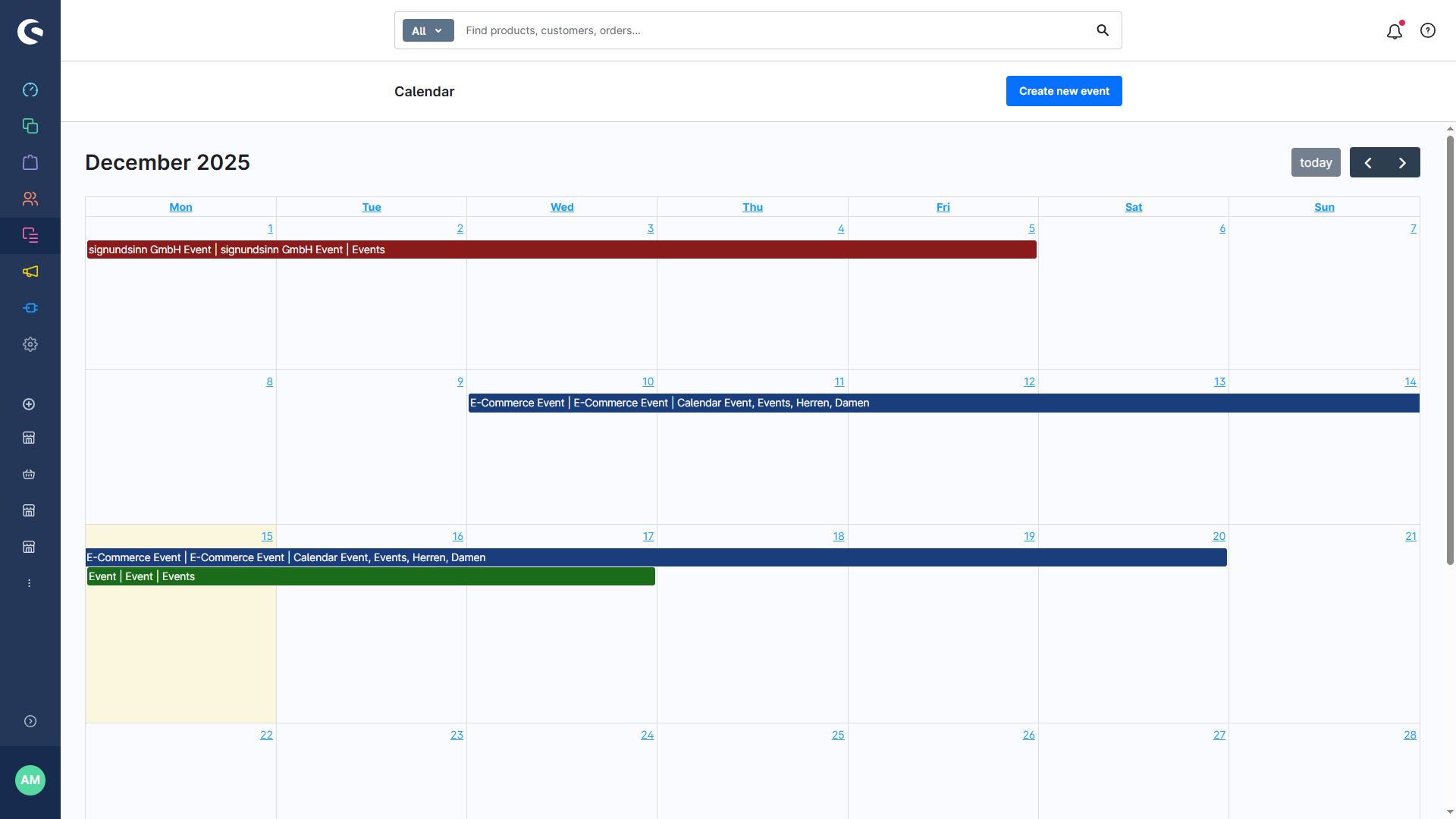Open Marketing using the megaphone icon
The image size is (1456, 819).
[x=30, y=271]
